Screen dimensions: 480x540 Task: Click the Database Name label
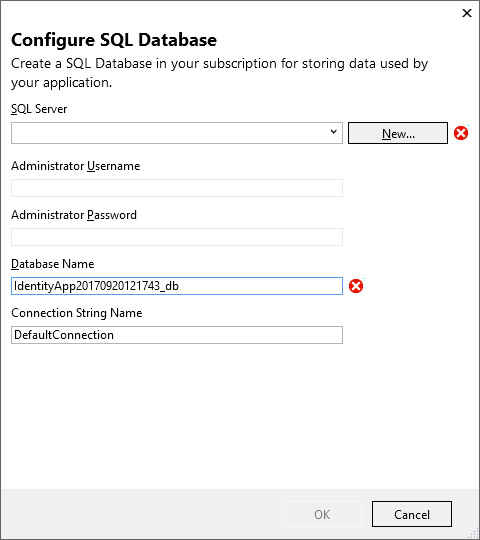(52, 264)
